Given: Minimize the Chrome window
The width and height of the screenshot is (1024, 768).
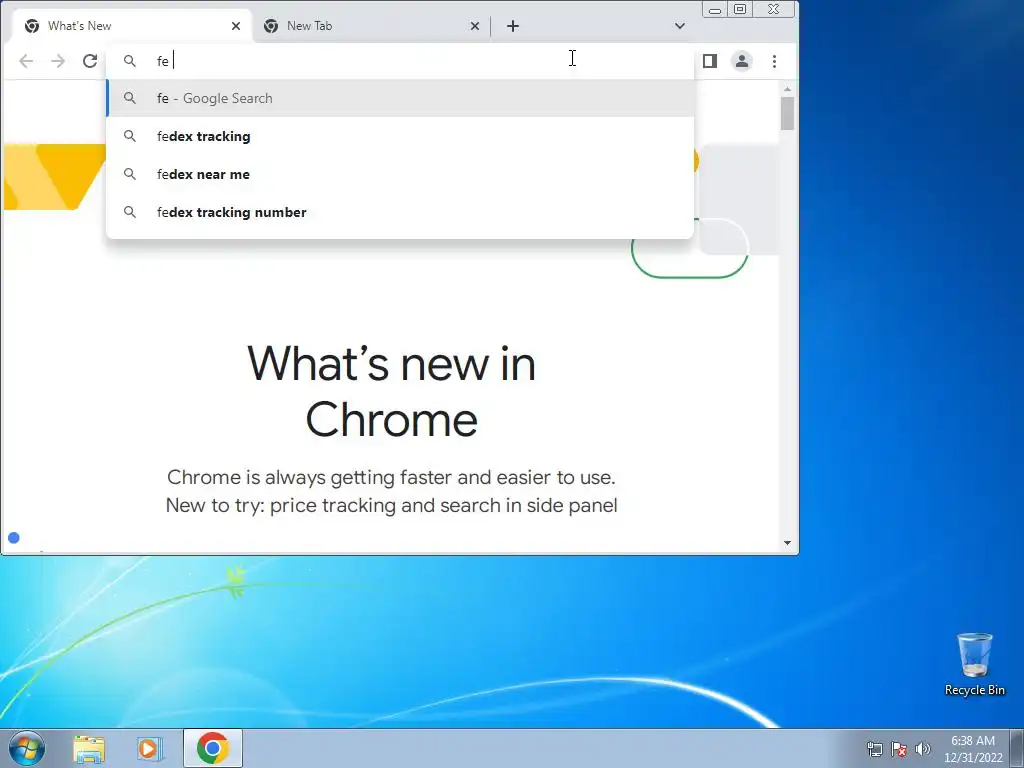Looking at the screenshot, I should pos(715,9).
